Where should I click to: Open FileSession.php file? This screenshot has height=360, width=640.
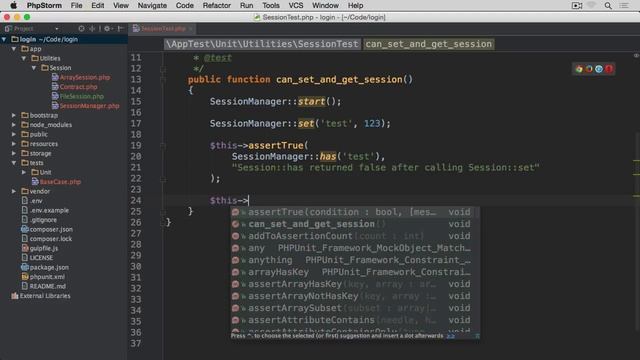[78, 96]
